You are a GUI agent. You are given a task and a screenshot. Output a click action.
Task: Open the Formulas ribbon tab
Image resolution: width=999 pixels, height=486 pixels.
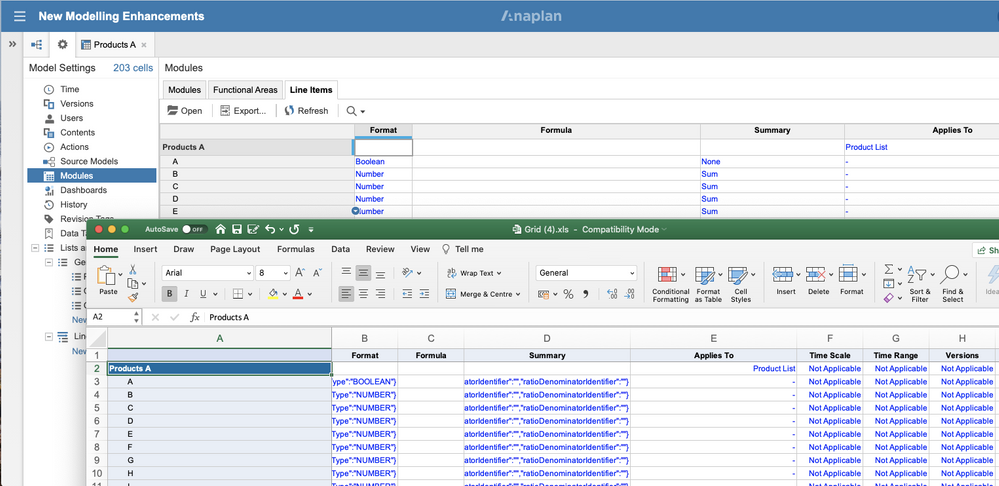(x=296, y=249)
